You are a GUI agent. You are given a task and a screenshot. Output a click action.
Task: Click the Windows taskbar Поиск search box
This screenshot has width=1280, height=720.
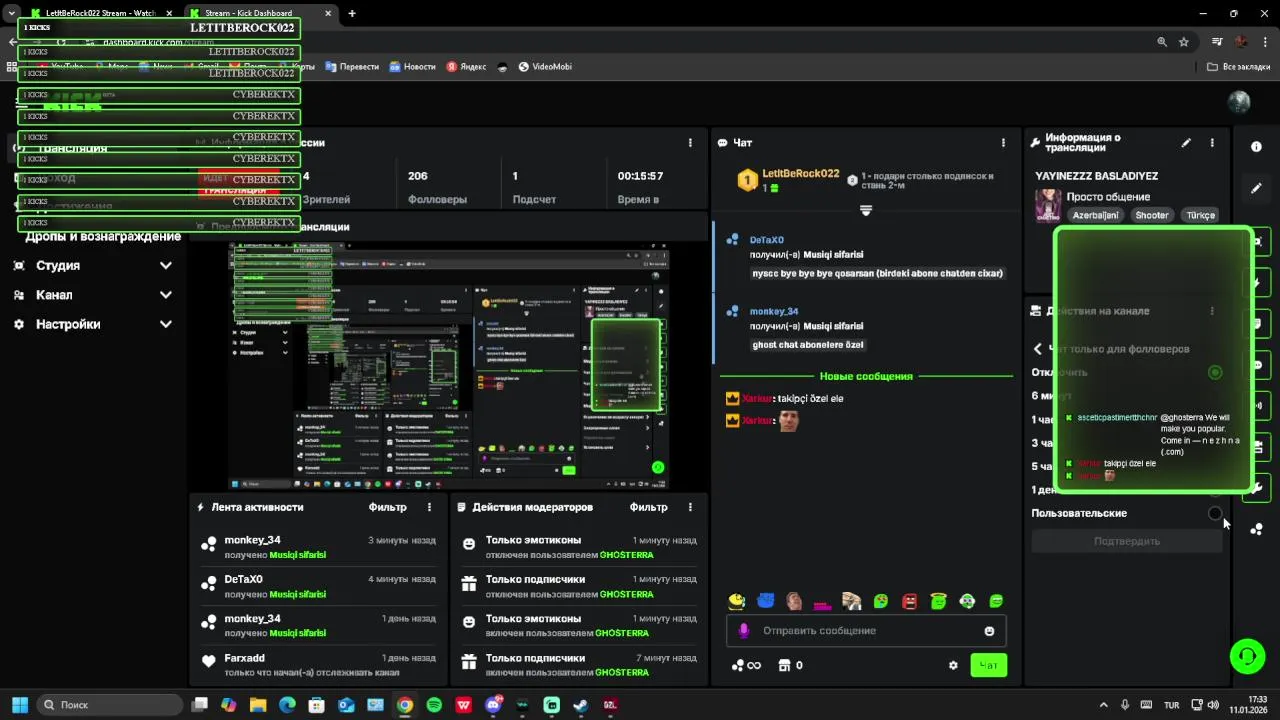[x=110, y=705]
